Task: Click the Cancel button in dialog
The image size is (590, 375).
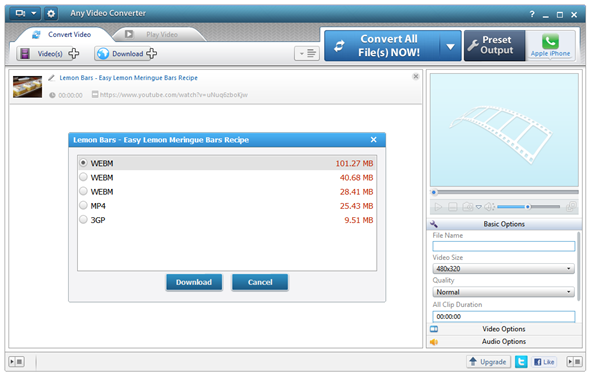Action: coord(260,282)
